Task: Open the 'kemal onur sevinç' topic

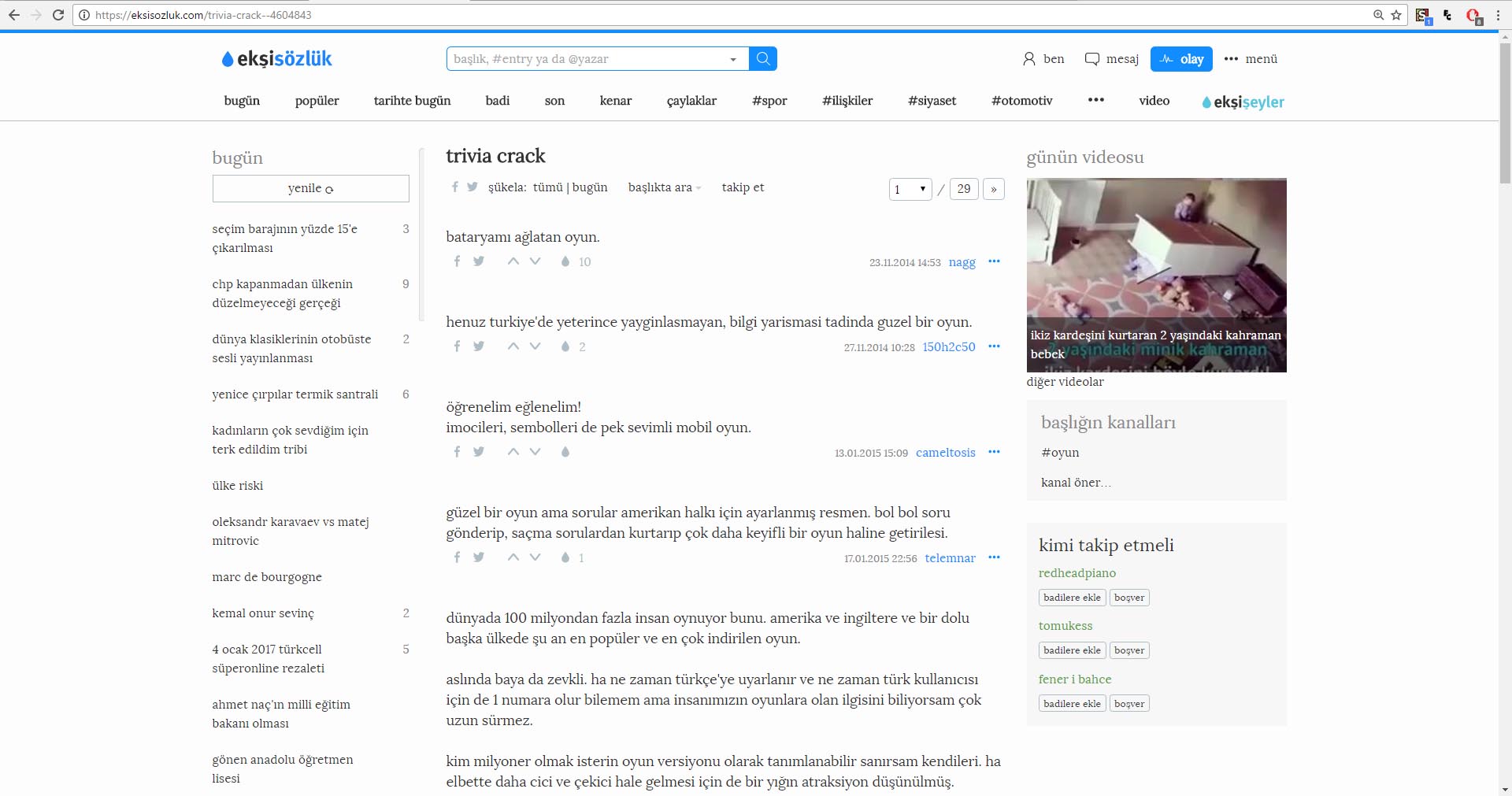Action: [263, 613]
